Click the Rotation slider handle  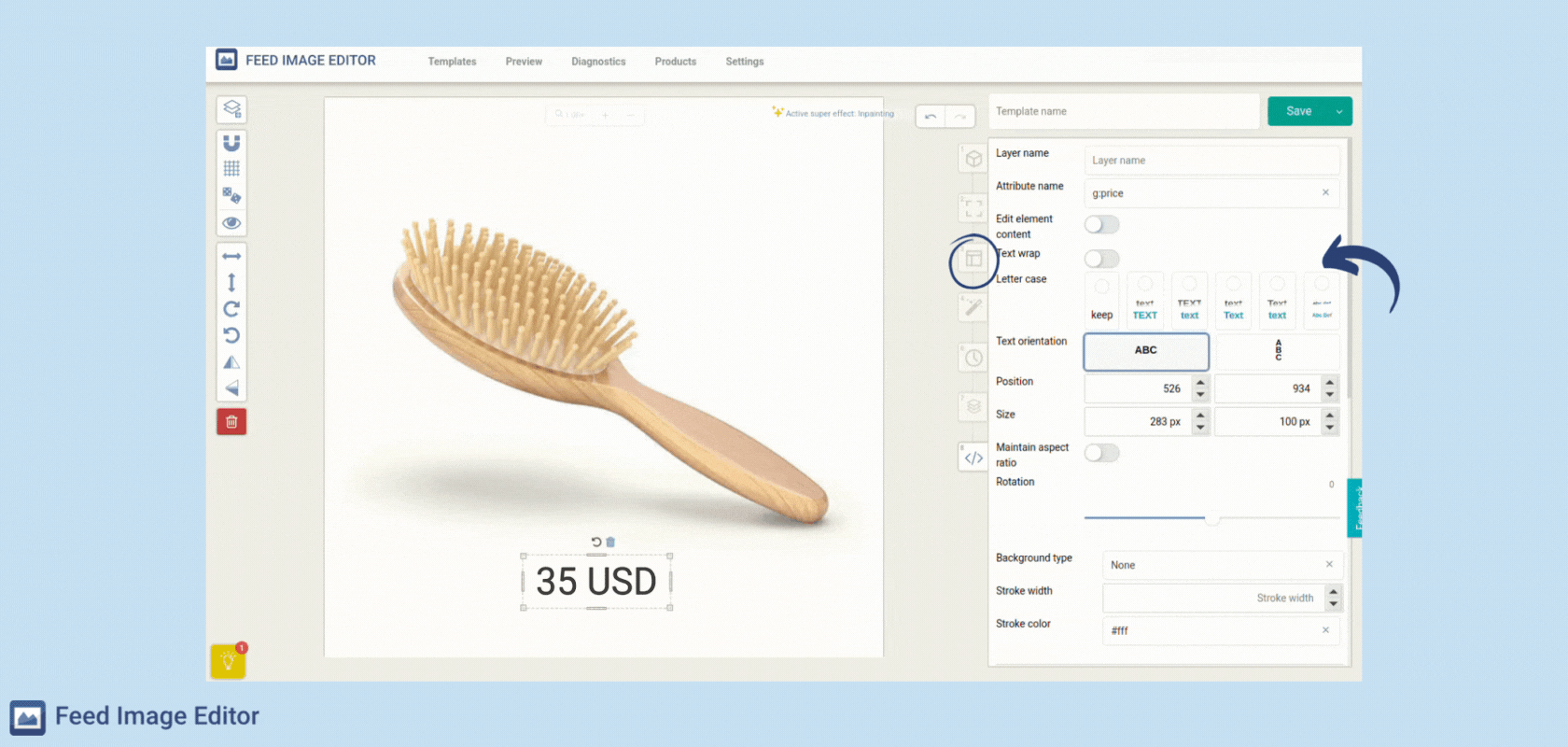tap(1211, 518)
